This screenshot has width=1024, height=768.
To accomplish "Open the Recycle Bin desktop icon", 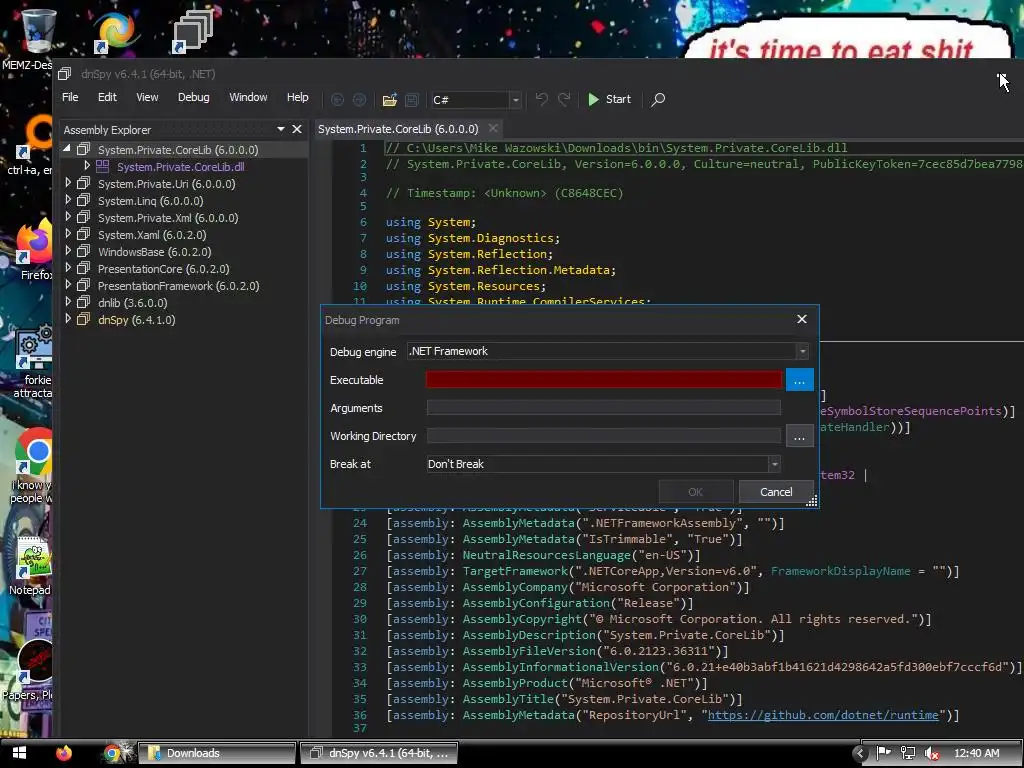I will click(37, 31).
